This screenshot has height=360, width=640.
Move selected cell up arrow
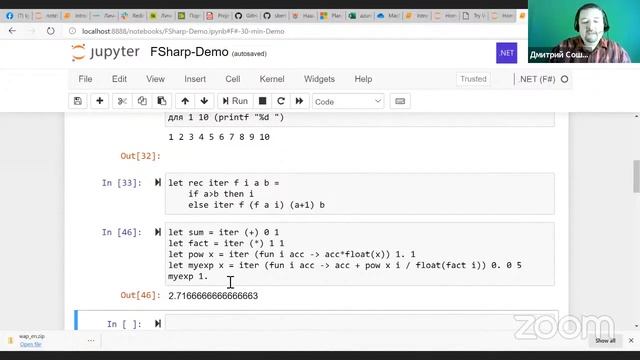tap(185, 101)
